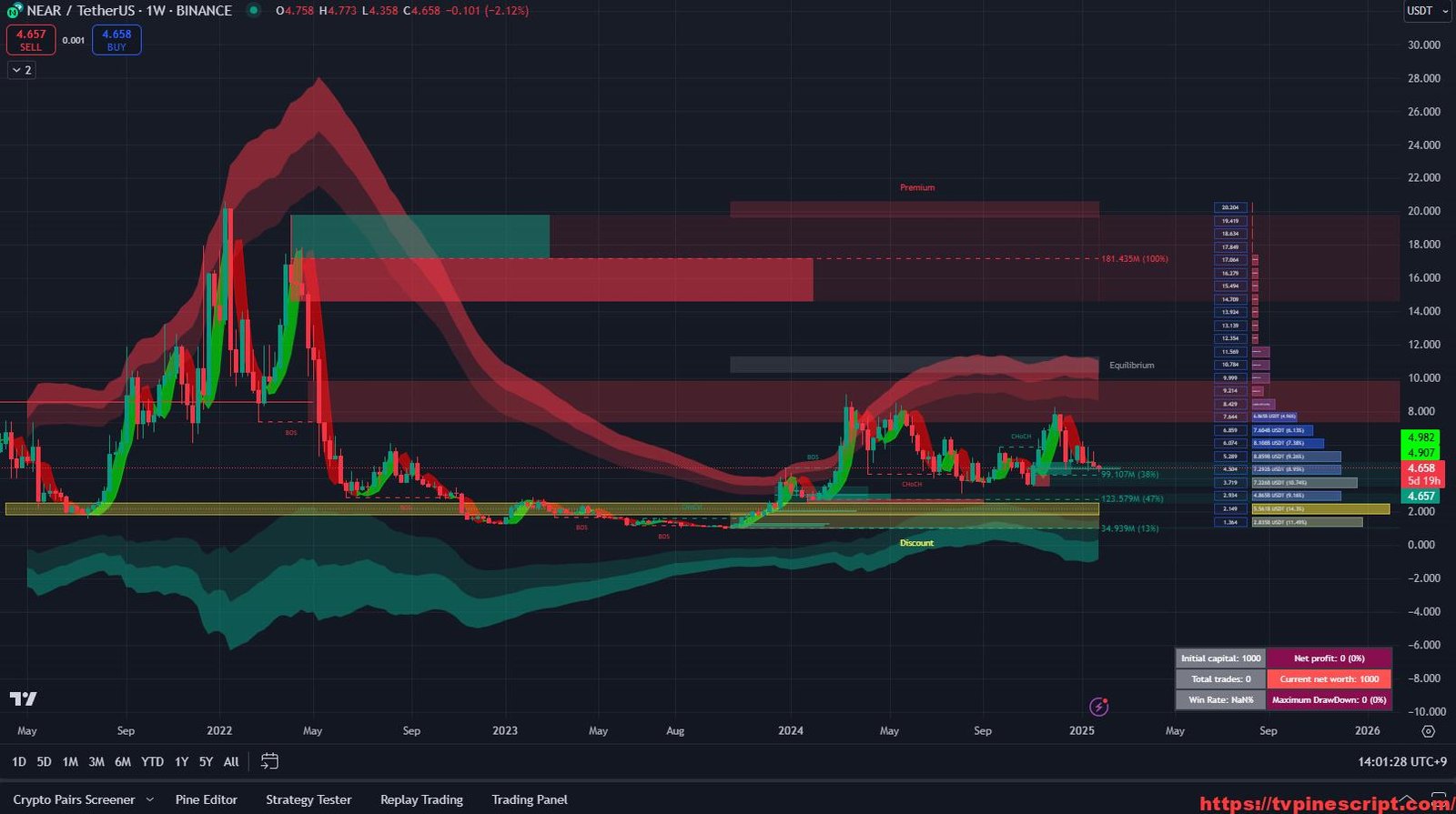Open chart settings hexagon gear icon
The width and height of the screenshot is (1456, 814).
coord(1428,731)
